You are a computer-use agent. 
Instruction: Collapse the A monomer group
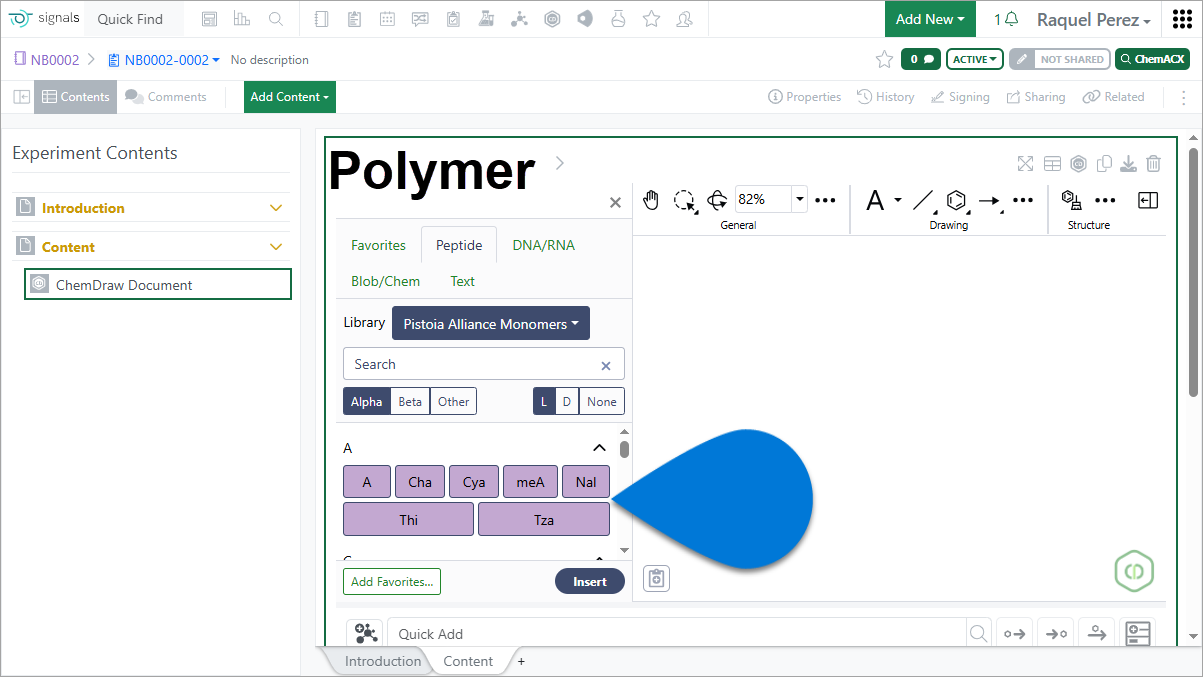point(599,448)
